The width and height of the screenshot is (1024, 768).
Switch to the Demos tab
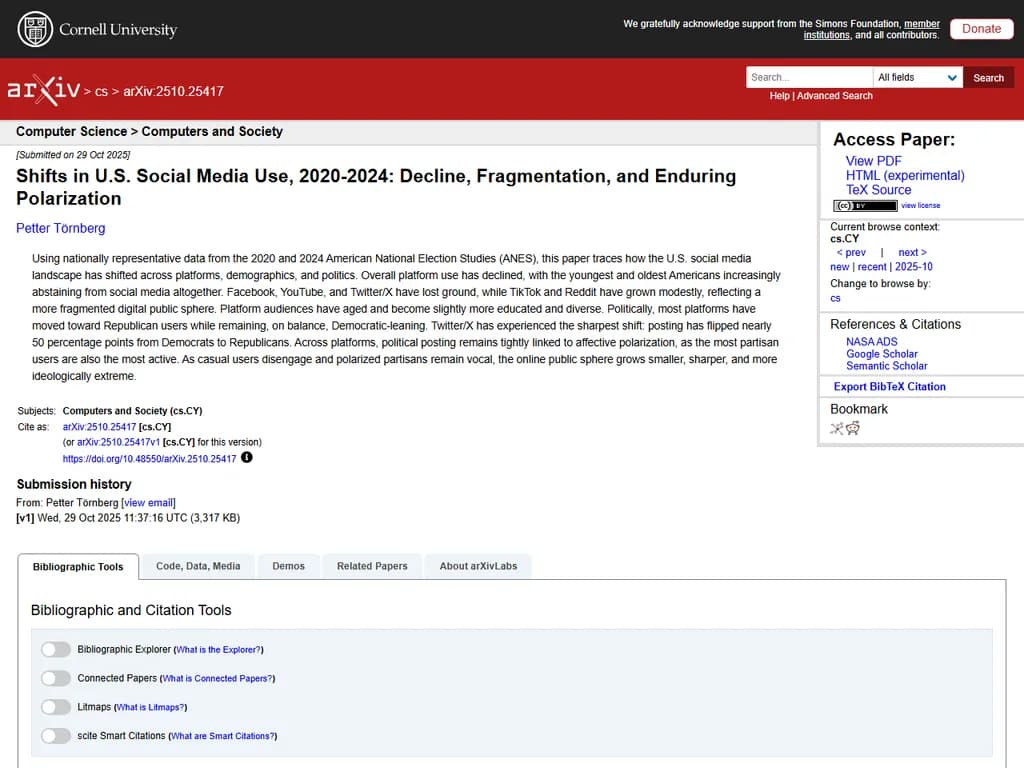(x=288, y=565)
